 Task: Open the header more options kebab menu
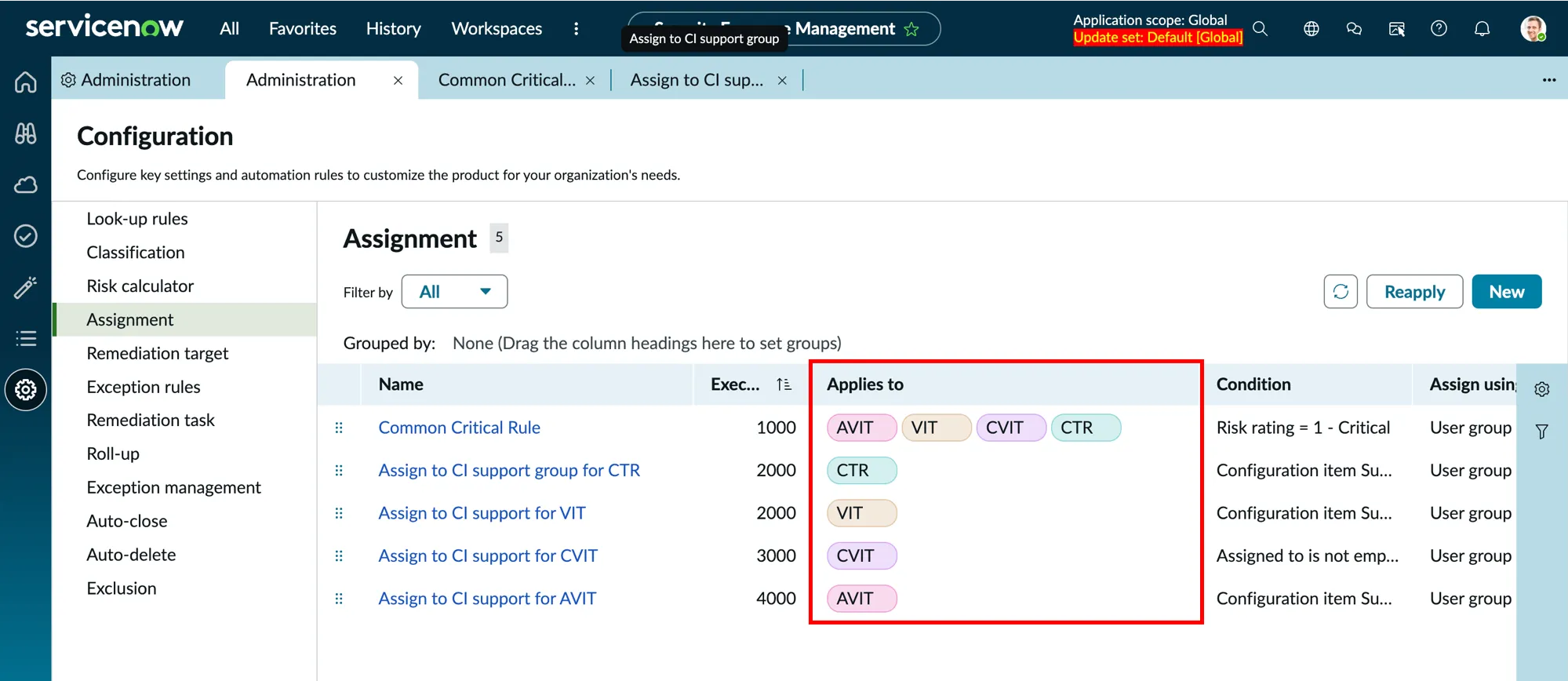577,29
